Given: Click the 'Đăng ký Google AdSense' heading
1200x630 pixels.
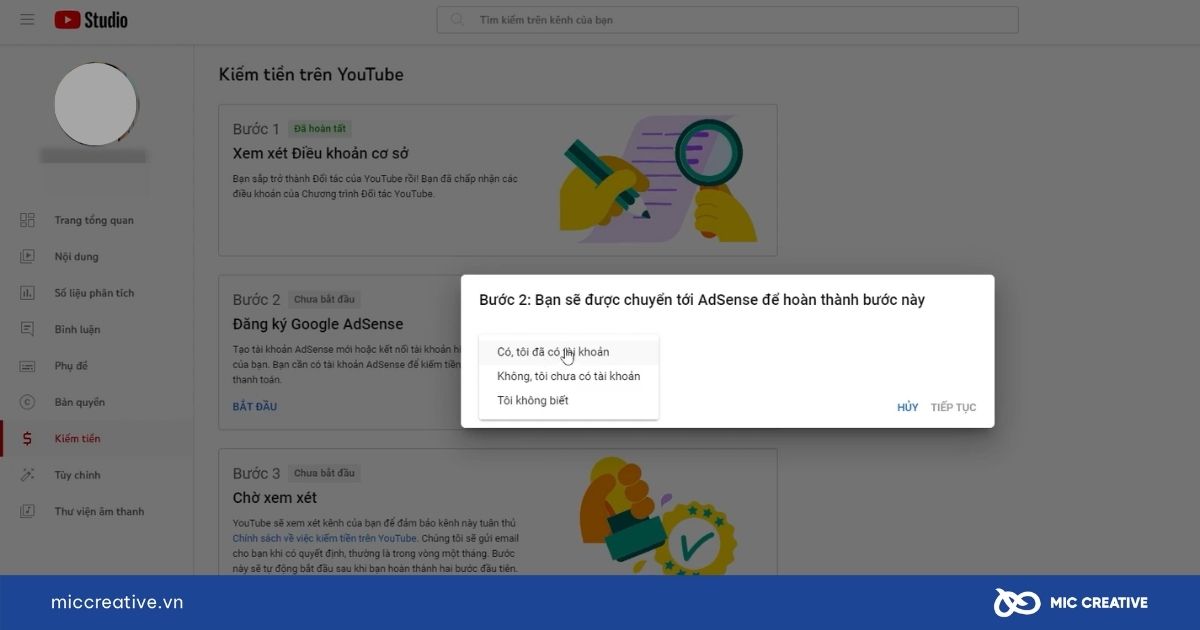Looking at the screenshot, I should 318,324.
